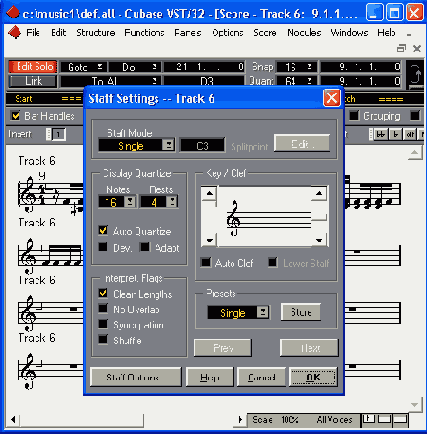This screenshot has height=434, width=427.
Task: Uncheck Clean Lengths flag
Action: 103,293
